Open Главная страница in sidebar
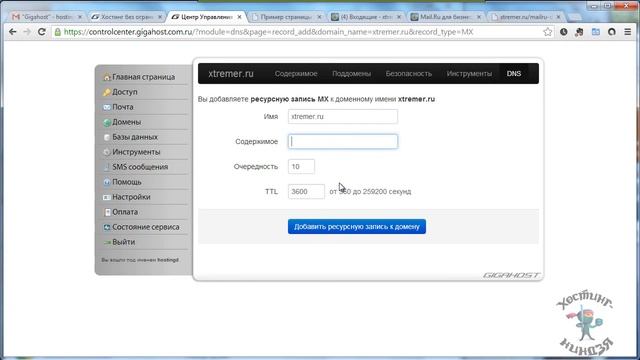 coord(144,77)
